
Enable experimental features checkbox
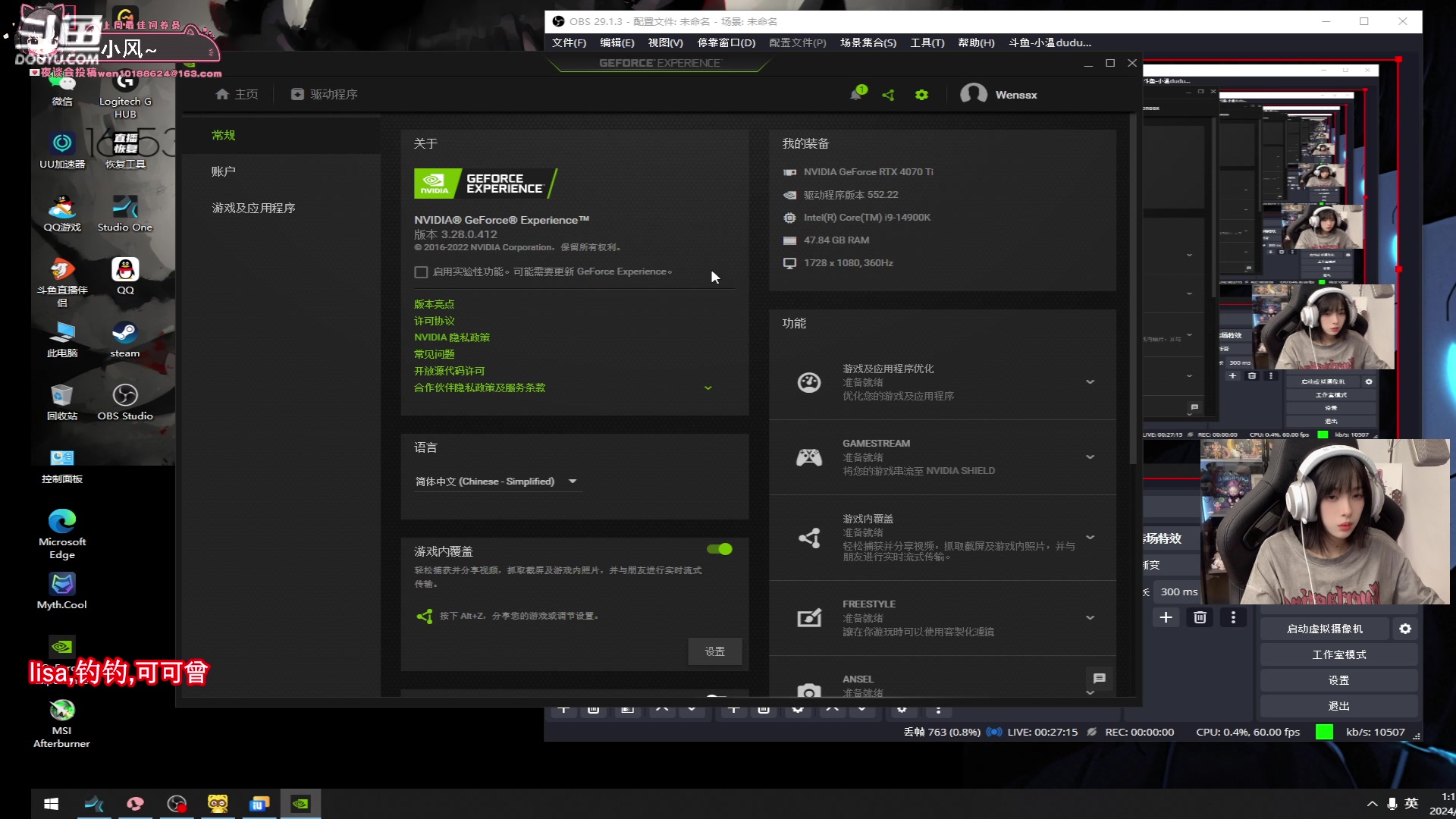pyautogui.click(x=421, y=271)
